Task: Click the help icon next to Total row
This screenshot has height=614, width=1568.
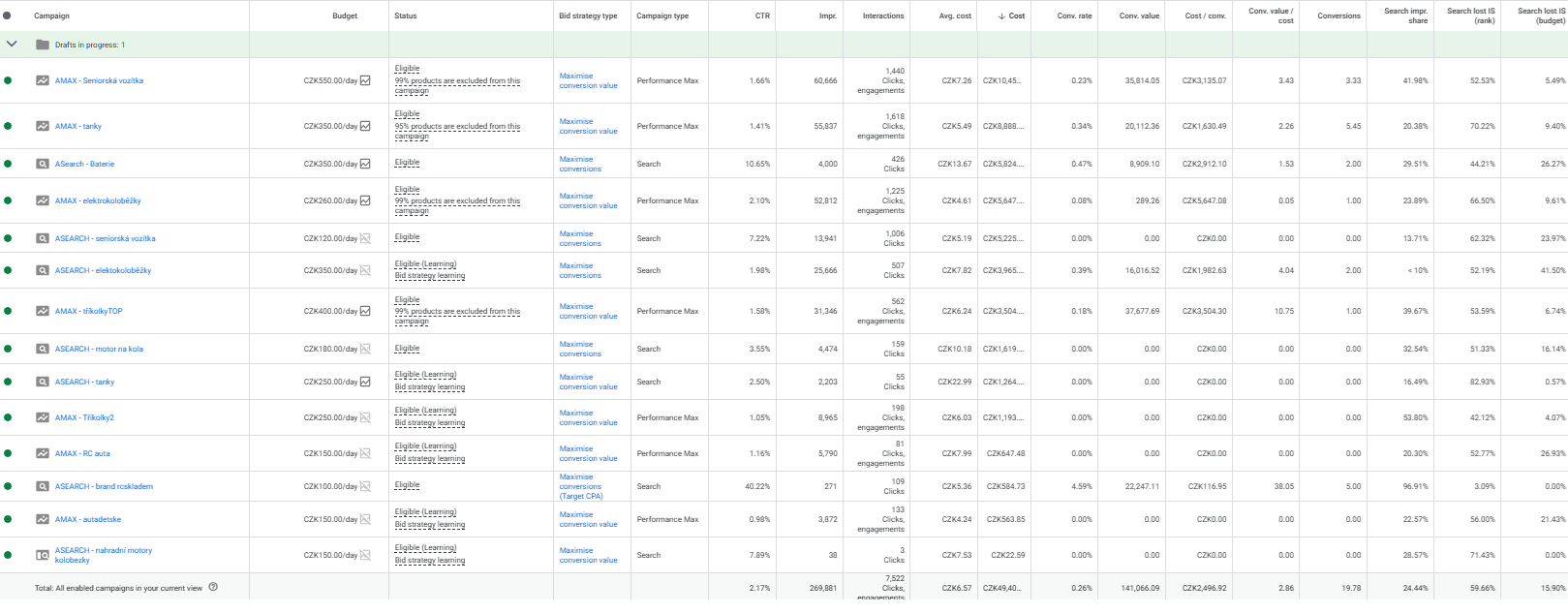Action: point(213,587)
